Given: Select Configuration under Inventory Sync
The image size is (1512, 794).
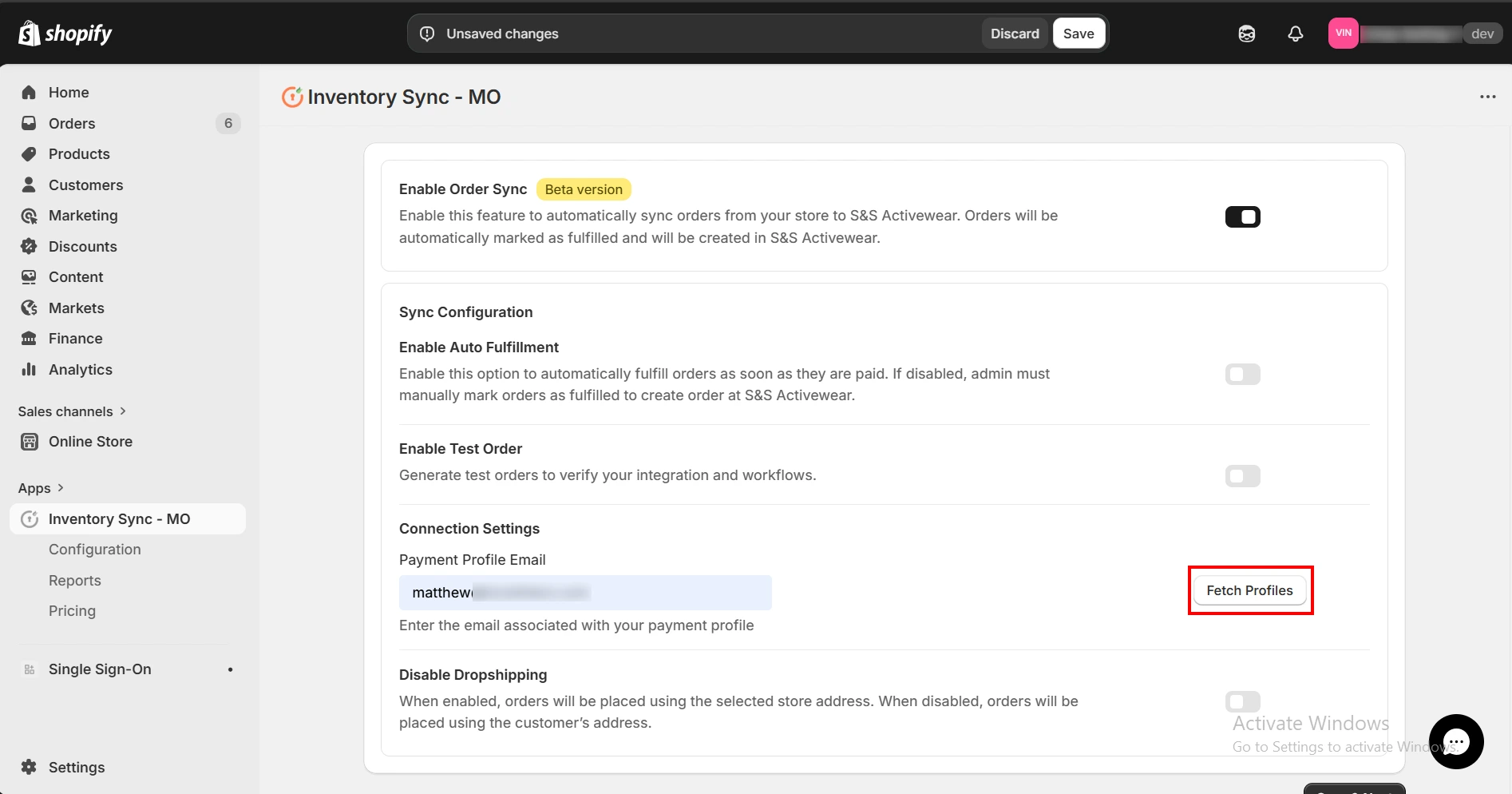Looking at the screenshot, I should tap(95, 549).
